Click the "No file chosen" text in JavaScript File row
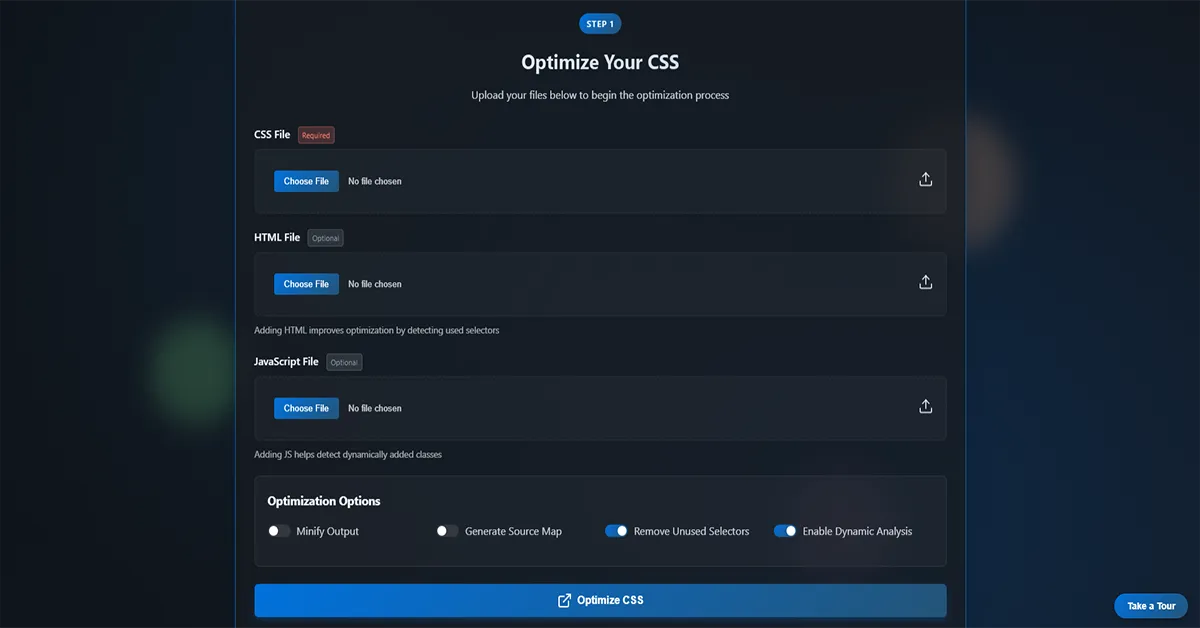This screenshot has width=1200, height=628. 375,408
